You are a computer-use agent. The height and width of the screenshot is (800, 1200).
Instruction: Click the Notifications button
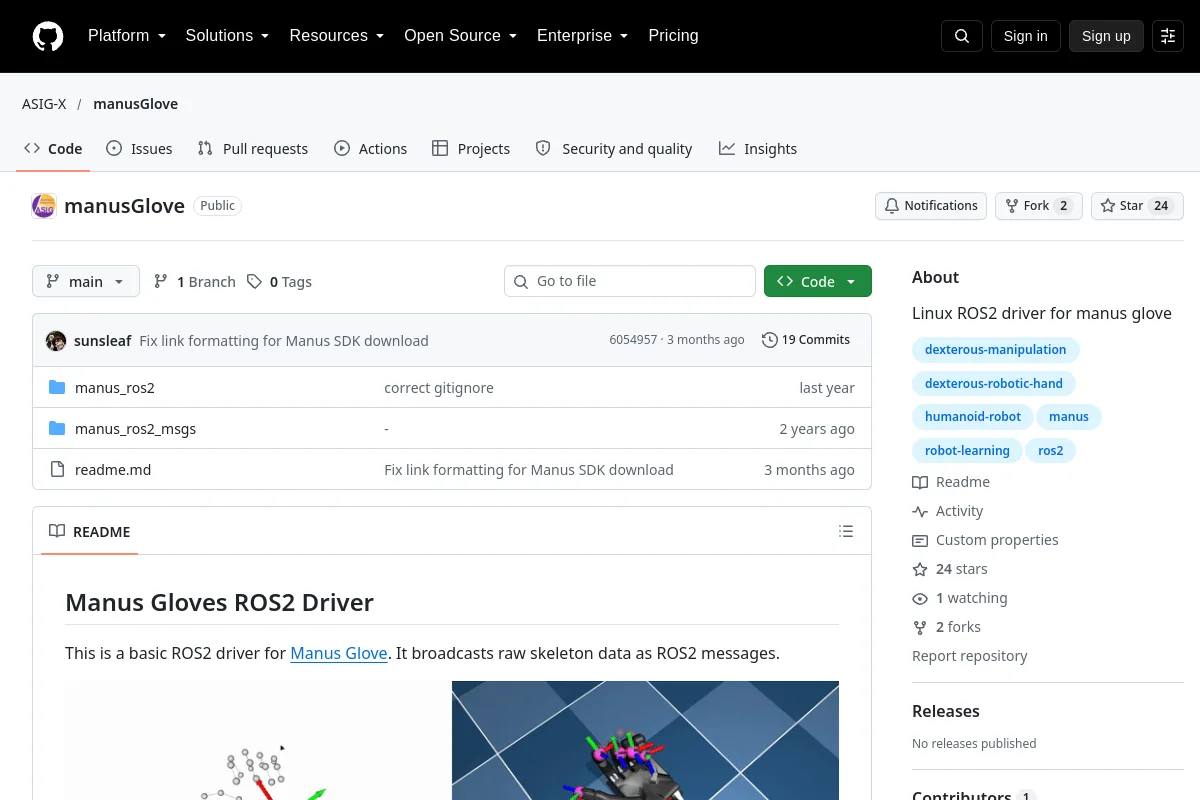931,206
